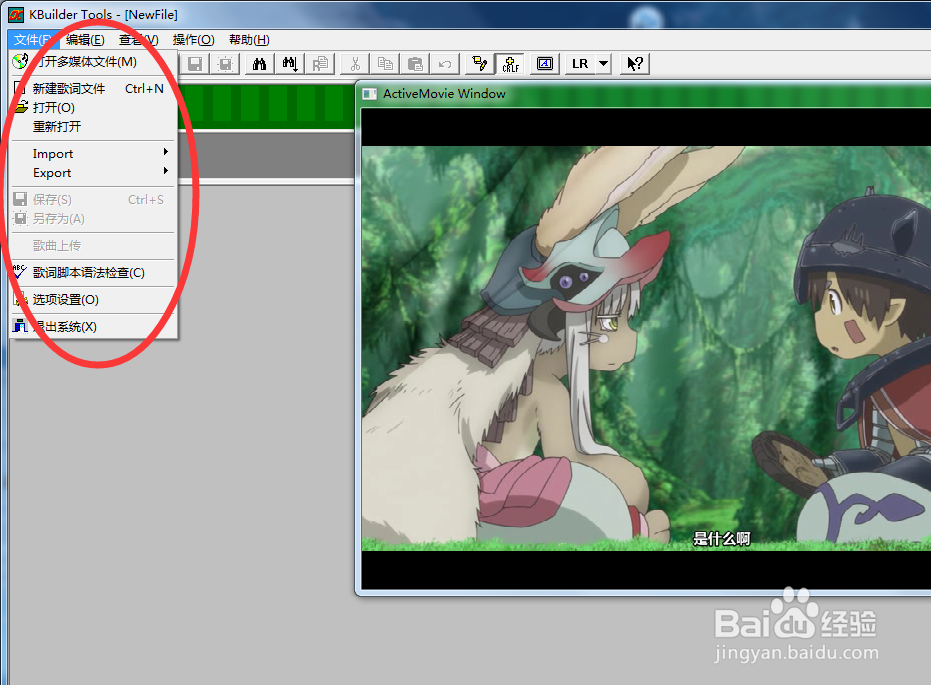
Task: Expand the Import submenu
Action: 93,154
